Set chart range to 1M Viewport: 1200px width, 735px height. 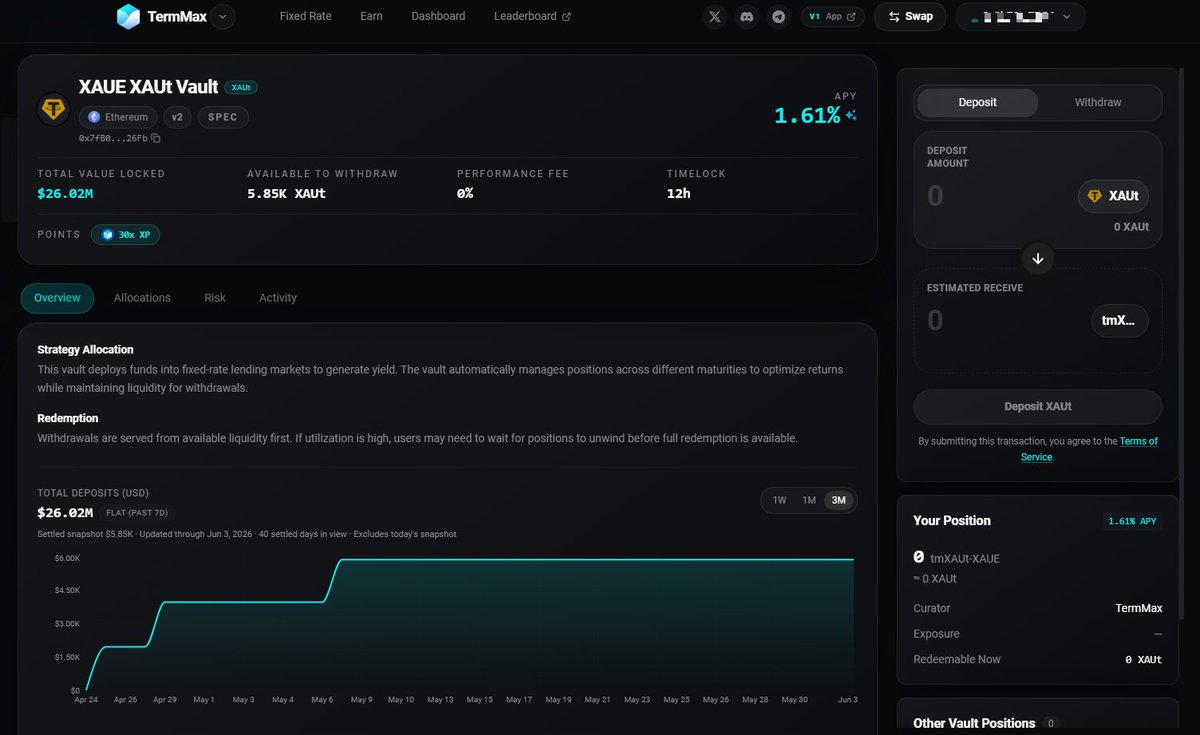coord(809,500)
